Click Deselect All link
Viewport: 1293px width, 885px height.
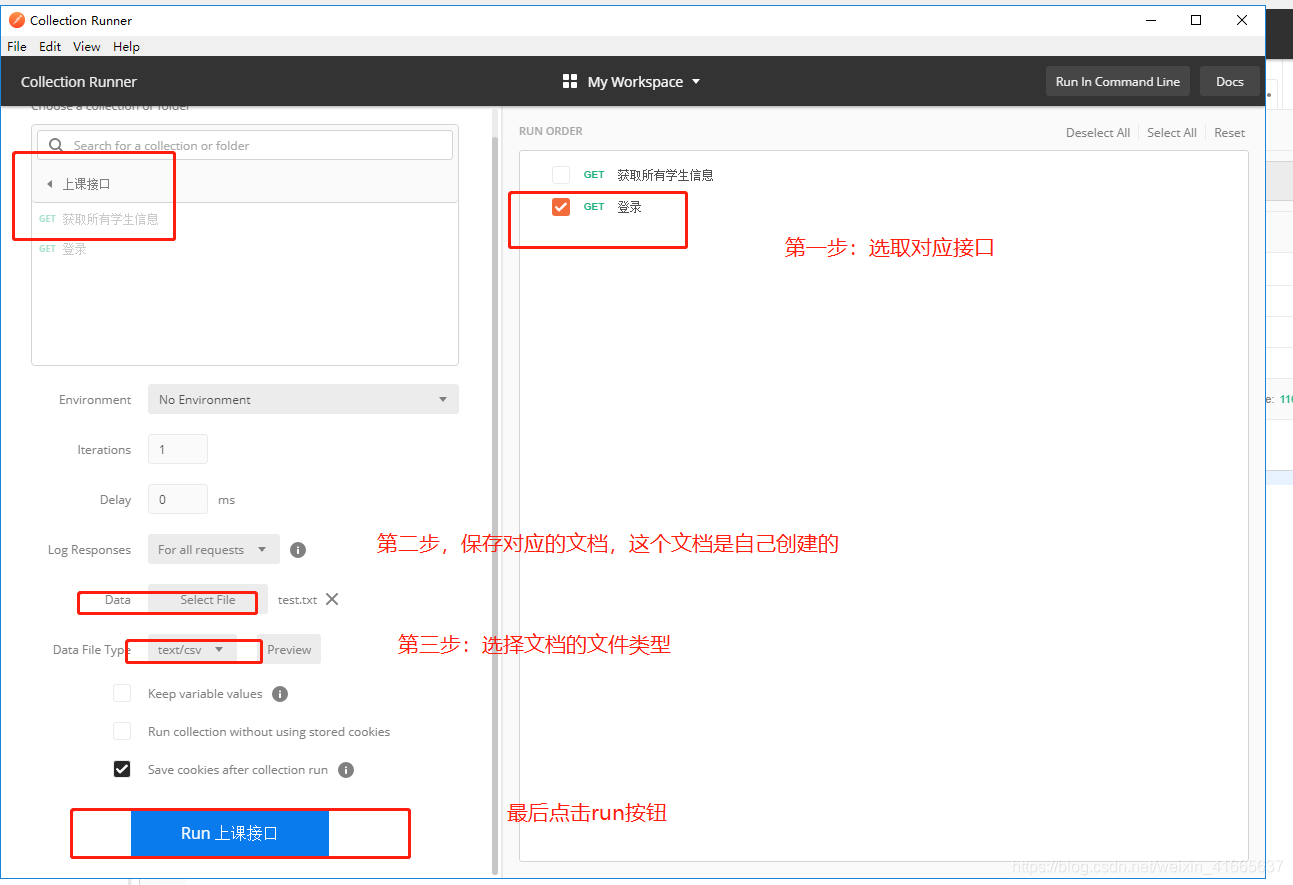tap(1098, 133)
